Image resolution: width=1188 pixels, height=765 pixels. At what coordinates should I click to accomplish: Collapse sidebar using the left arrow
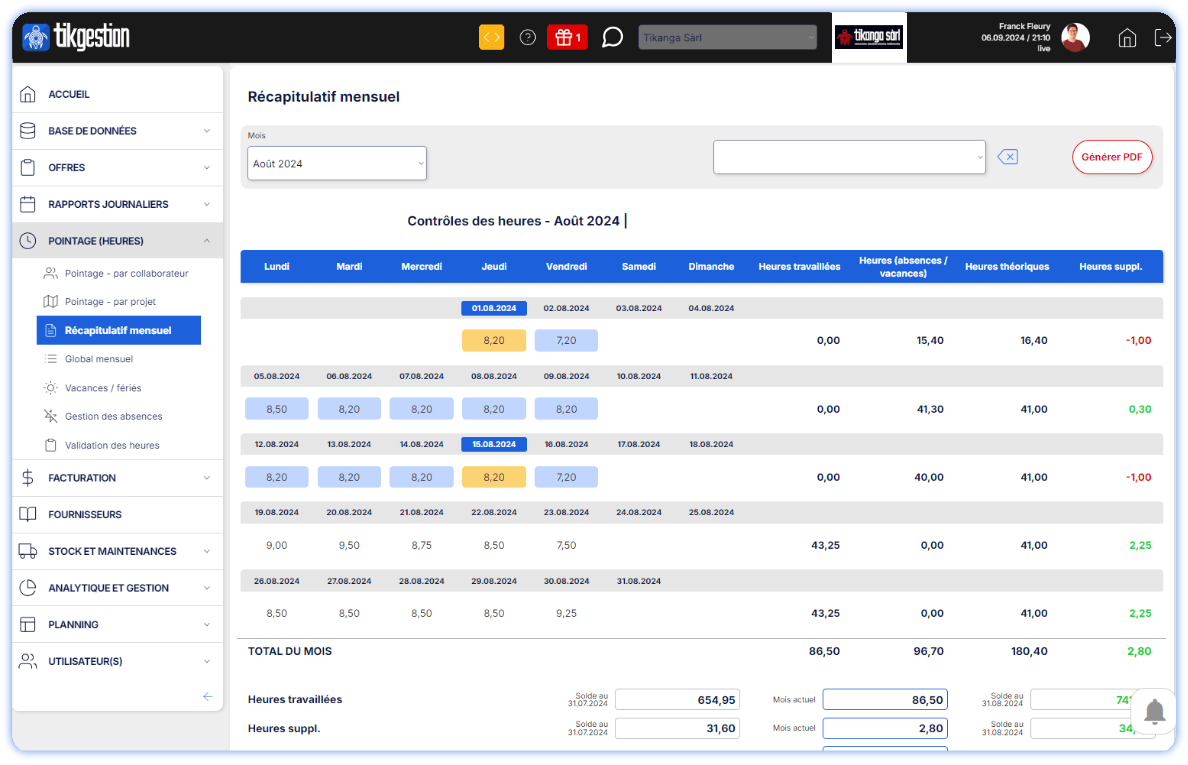click(207, 696)
